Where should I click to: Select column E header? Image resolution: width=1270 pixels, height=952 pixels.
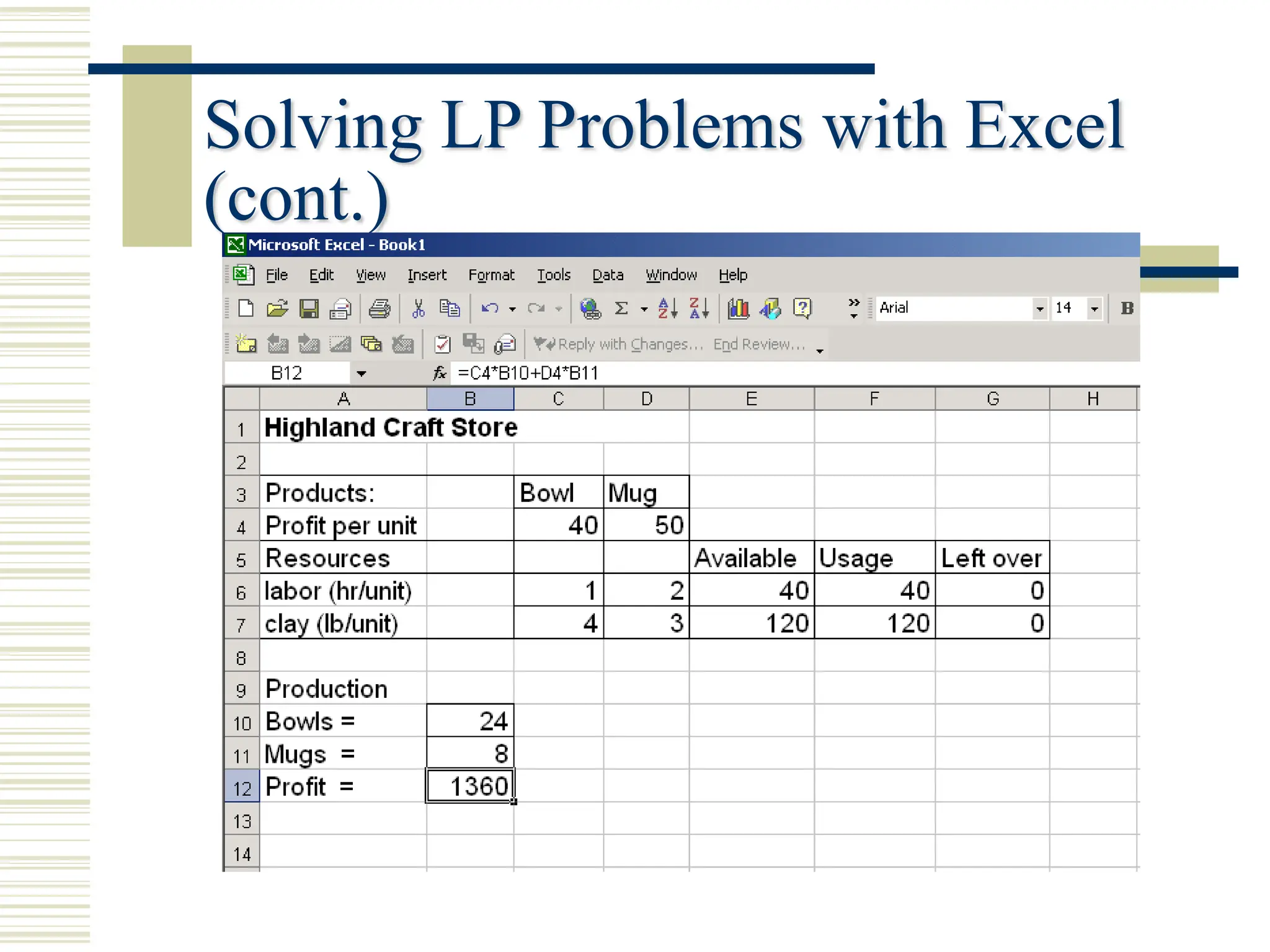pos(752,399)
